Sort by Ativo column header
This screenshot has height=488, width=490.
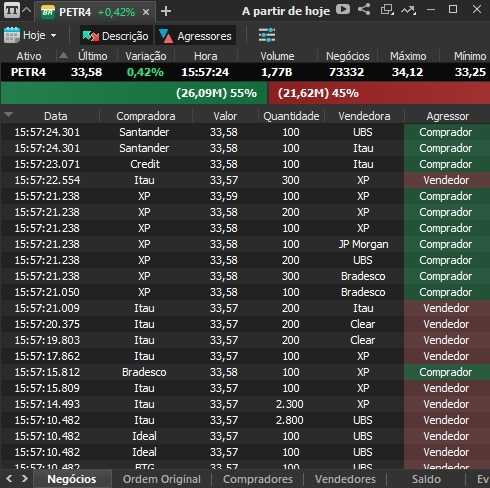pos(29,56)
